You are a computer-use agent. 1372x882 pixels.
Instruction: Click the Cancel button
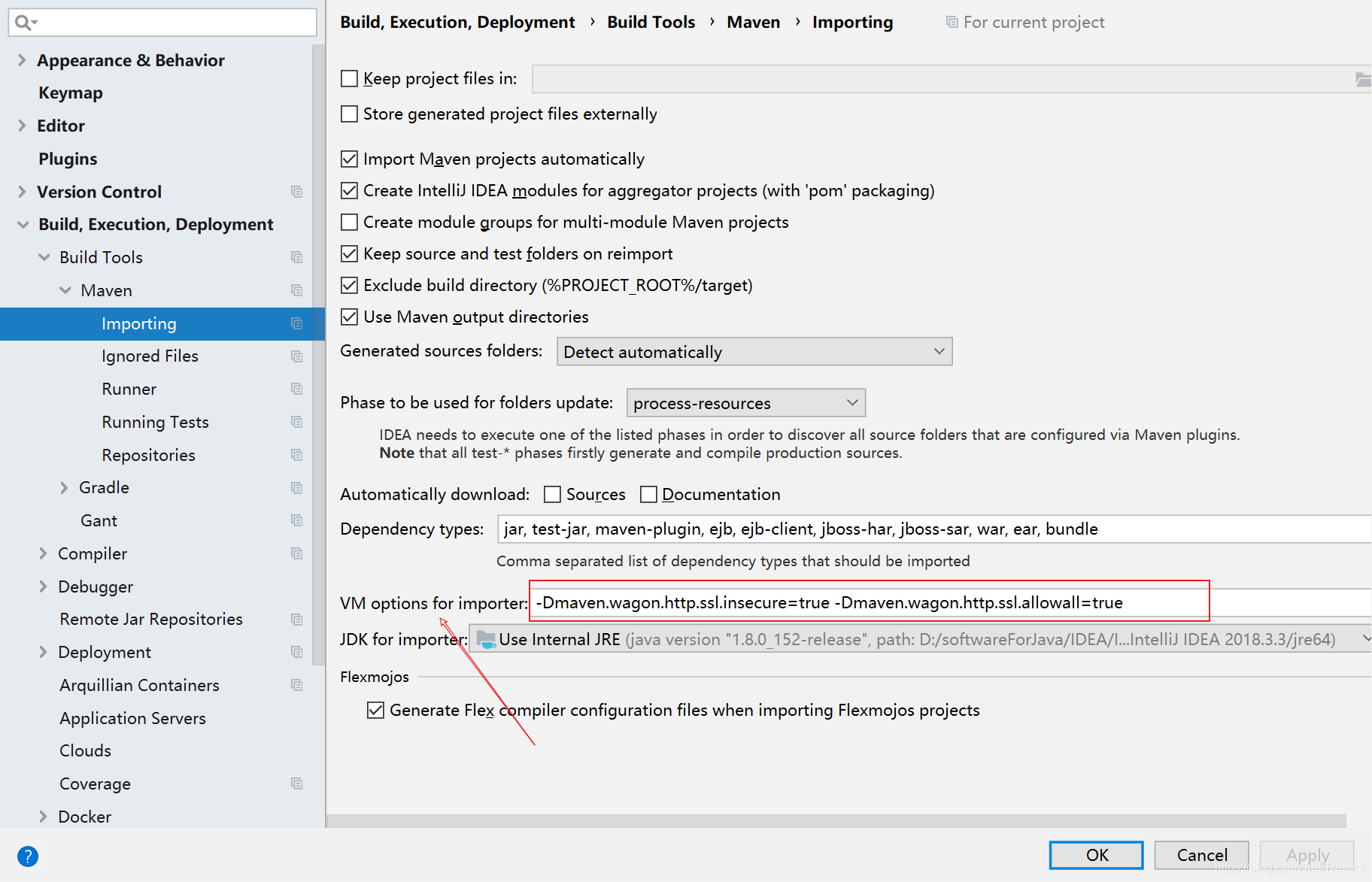click(x=1201, y=855)
